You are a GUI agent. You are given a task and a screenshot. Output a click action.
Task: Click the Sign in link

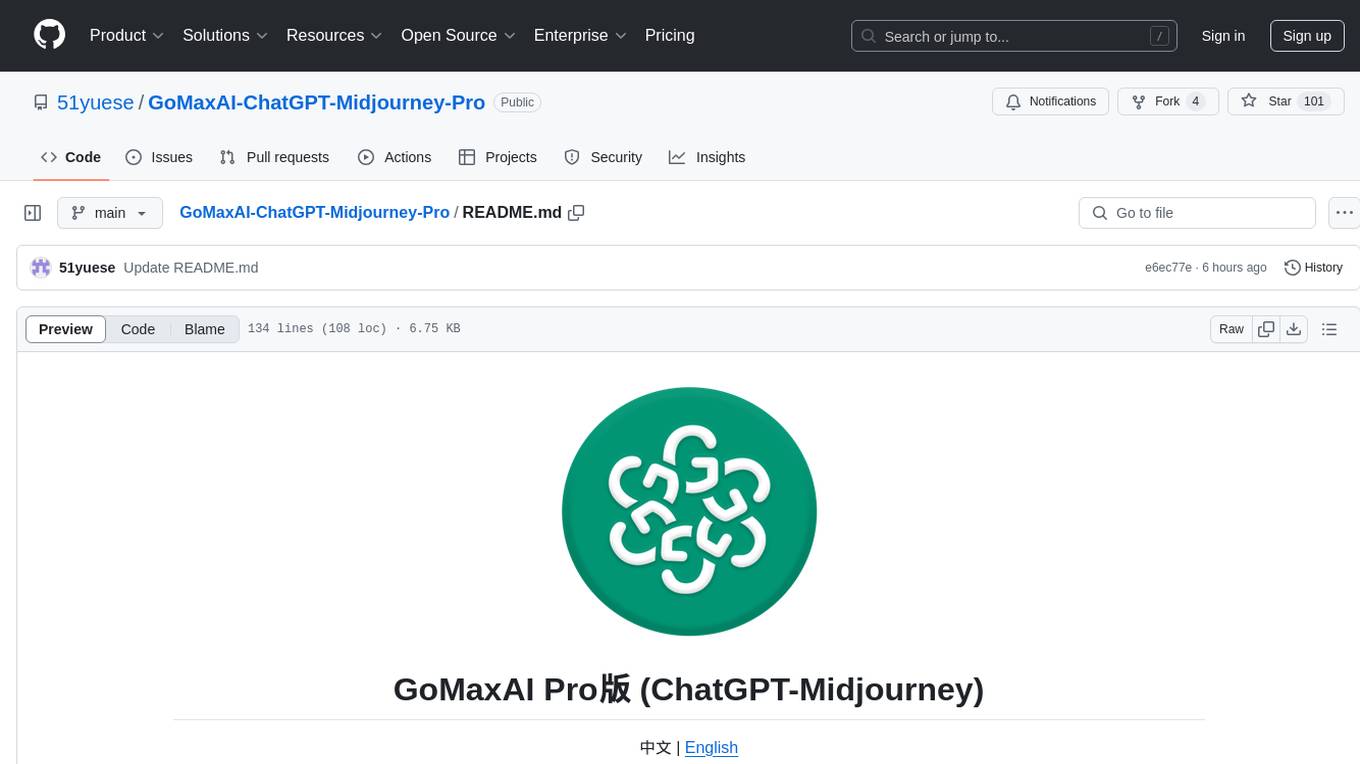[x=1223, y=36]
